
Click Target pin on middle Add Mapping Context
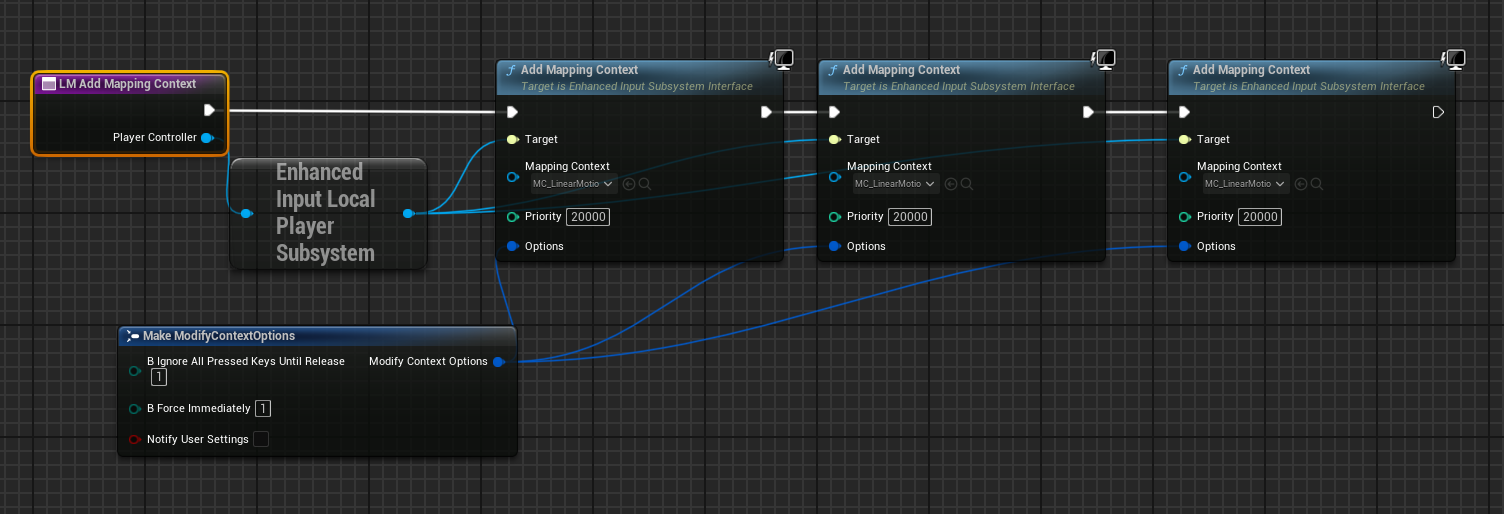(835, 140)
